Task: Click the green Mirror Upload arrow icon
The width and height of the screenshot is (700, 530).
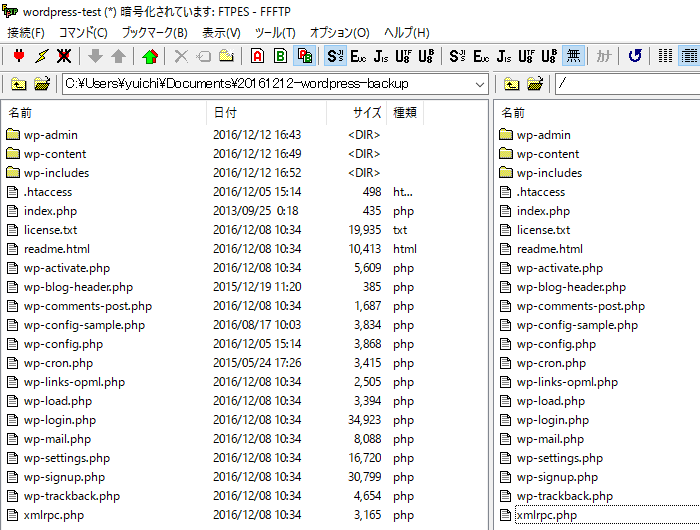Action: (150, 56)
